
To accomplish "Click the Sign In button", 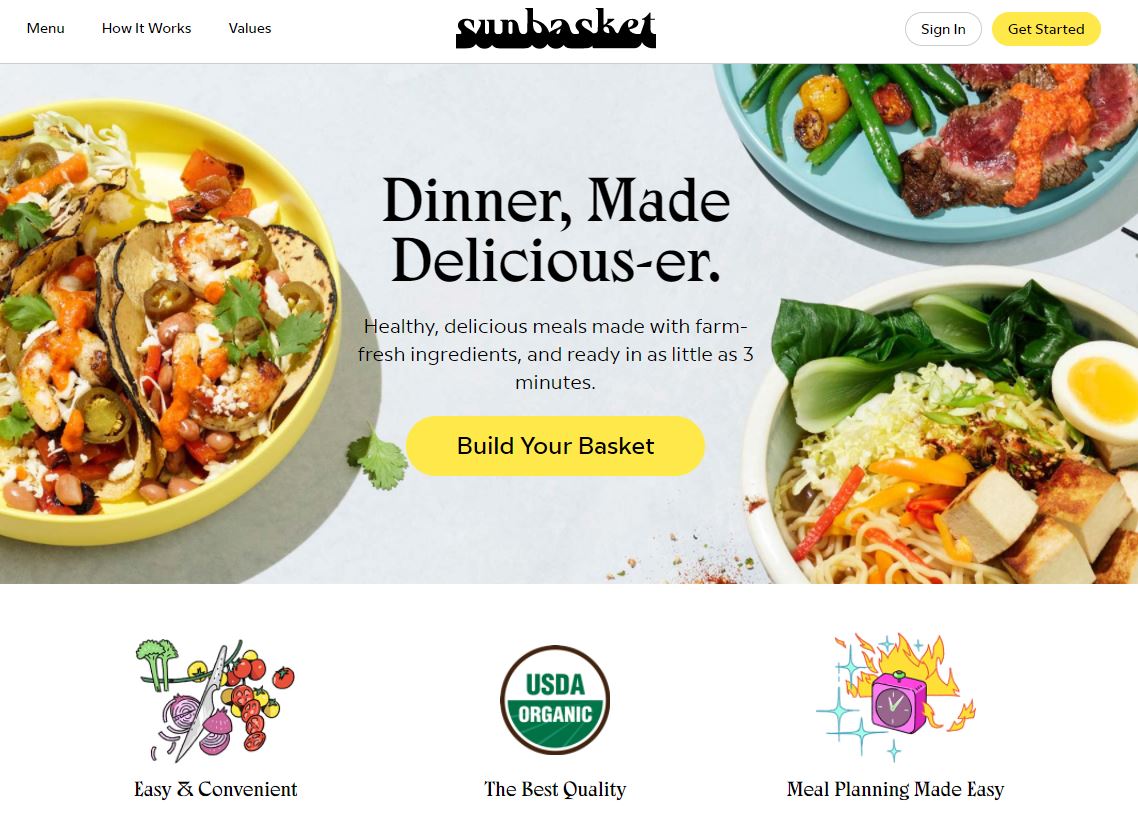I will pos(943,29).
